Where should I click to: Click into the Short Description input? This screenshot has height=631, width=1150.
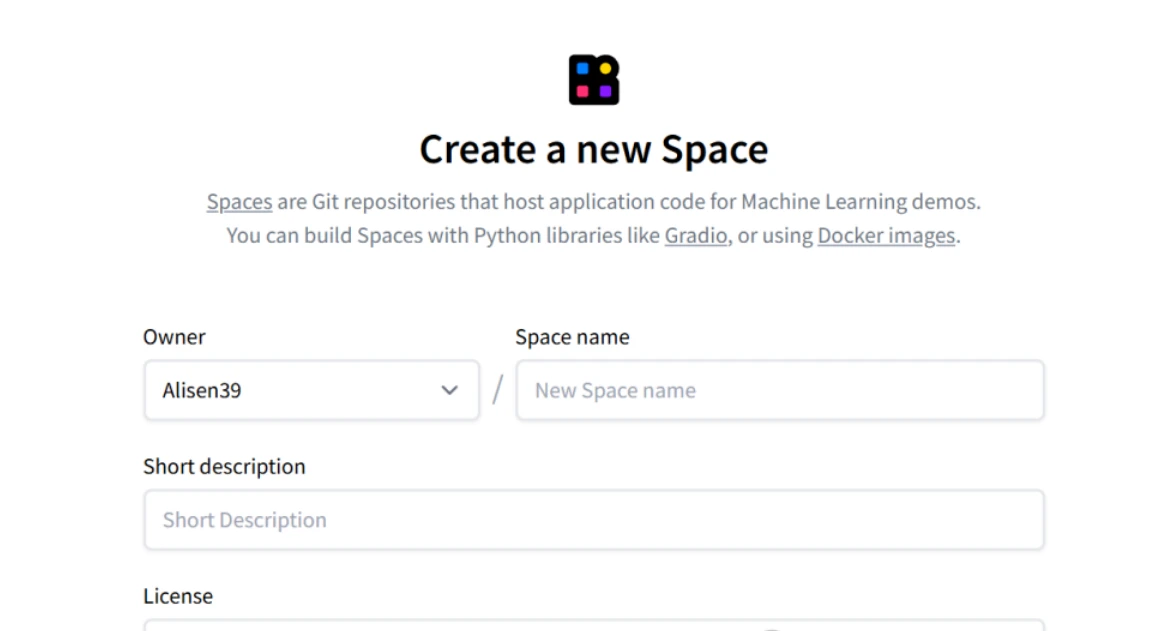tap(594, 520)
